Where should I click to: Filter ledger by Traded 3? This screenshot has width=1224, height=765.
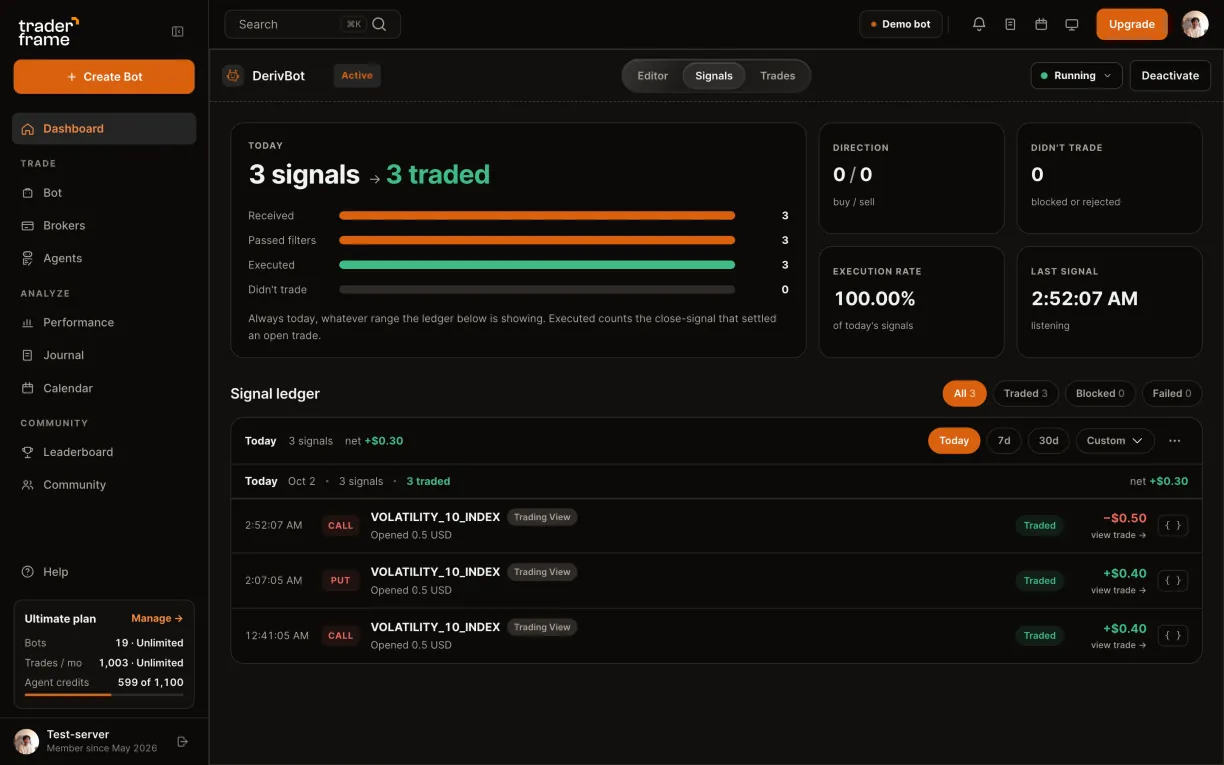1026,394
